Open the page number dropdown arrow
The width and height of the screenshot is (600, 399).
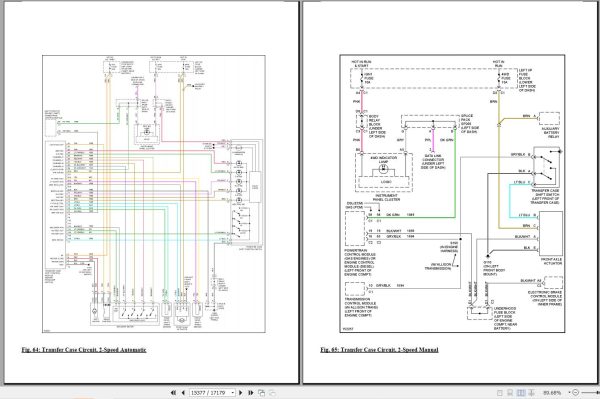[232, 393]
